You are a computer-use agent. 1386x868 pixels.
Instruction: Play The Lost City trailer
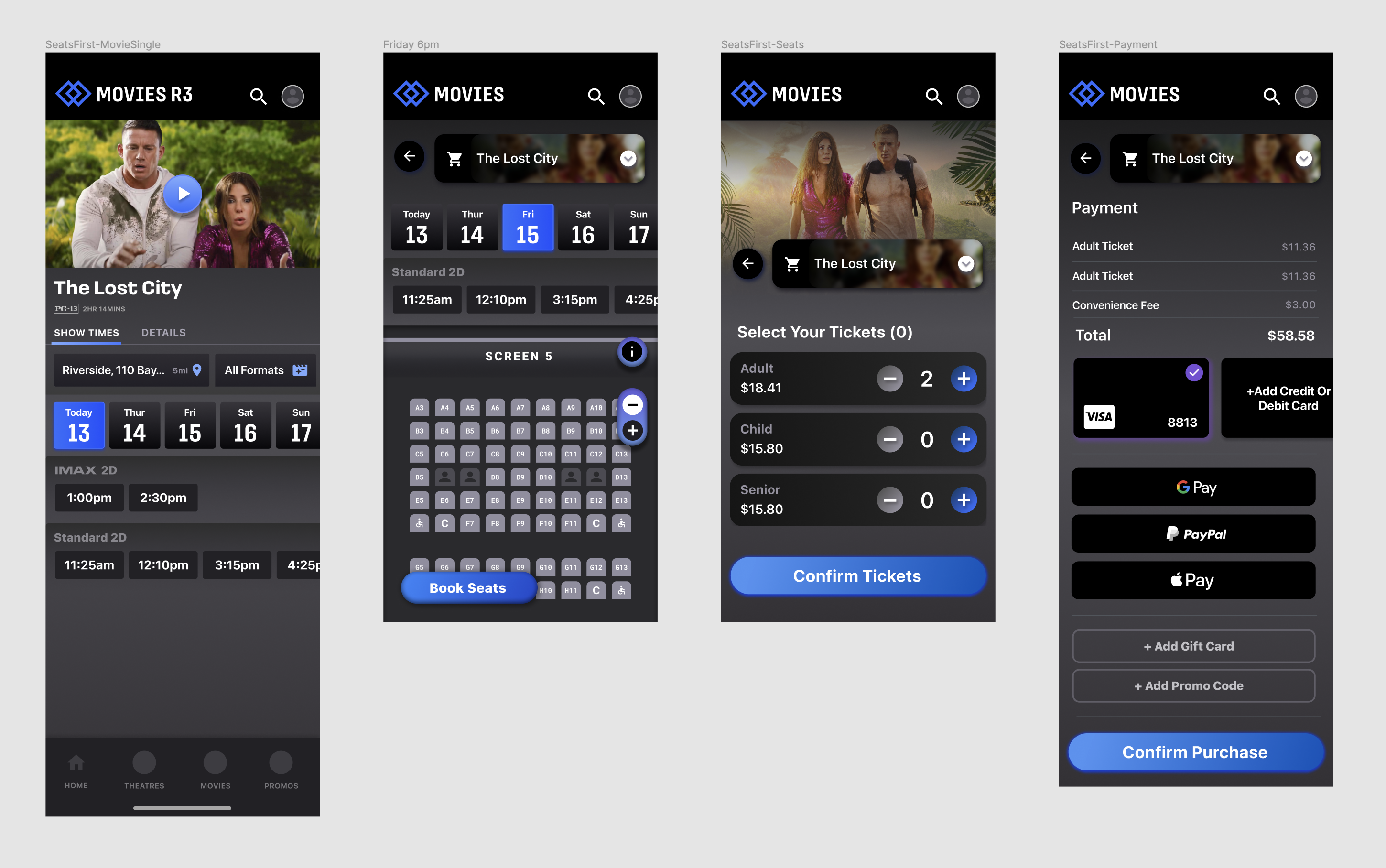coord(183,194)
